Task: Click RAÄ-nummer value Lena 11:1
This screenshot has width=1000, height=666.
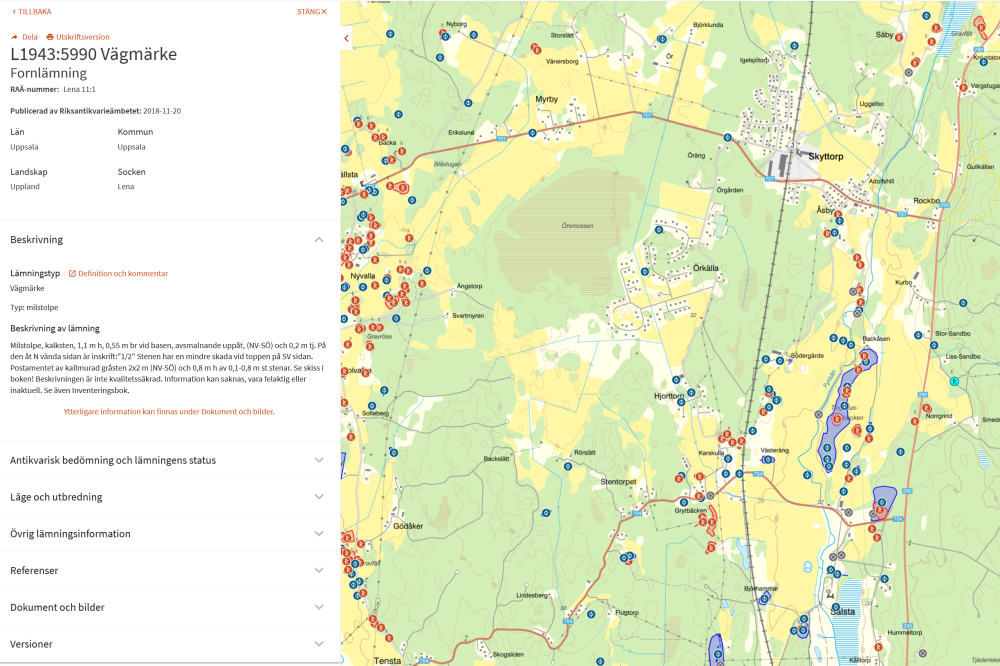Action: 79,89
